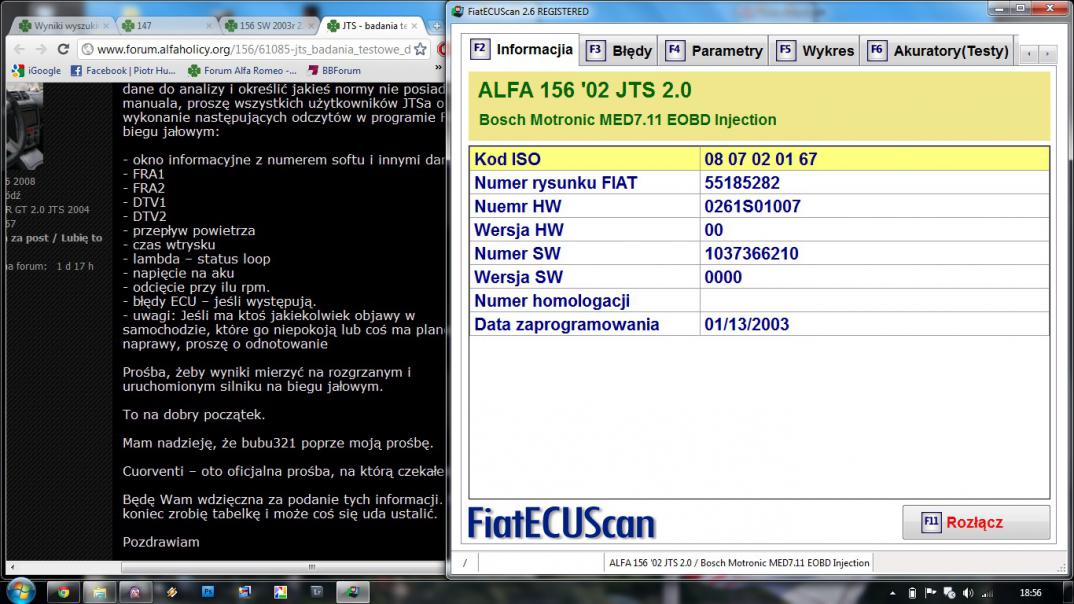This screenshot has height=604, width=1074.
Task: Open Windows Explorer from the taskbar
Action: pos(99,592)
